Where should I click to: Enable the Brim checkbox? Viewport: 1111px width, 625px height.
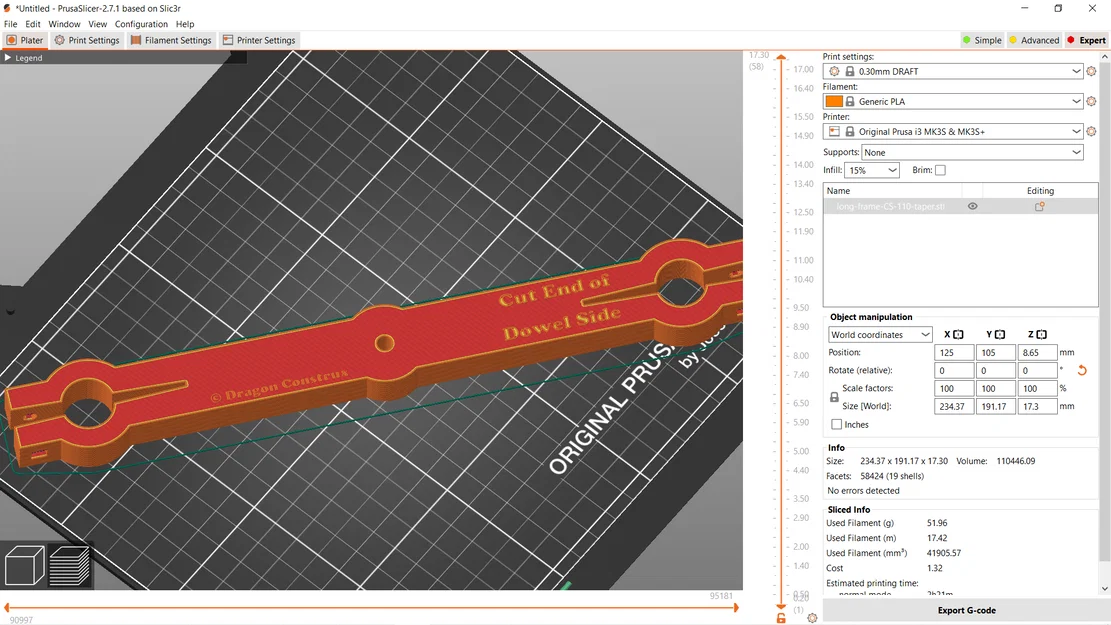pos(940,170)
